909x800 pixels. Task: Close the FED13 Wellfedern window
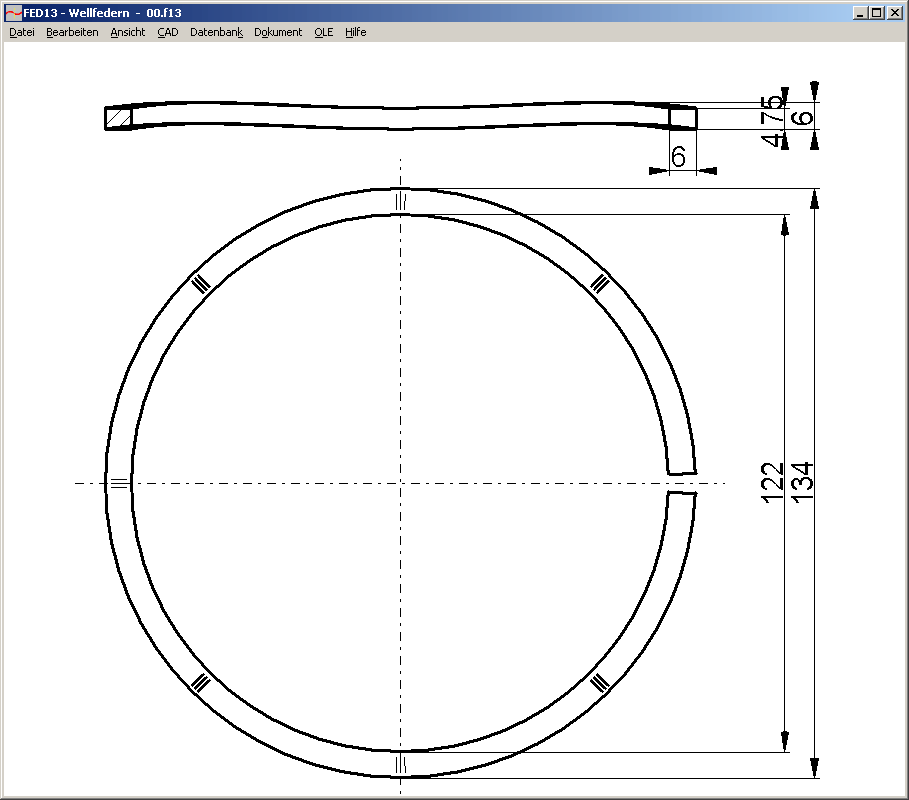[894, 13]
